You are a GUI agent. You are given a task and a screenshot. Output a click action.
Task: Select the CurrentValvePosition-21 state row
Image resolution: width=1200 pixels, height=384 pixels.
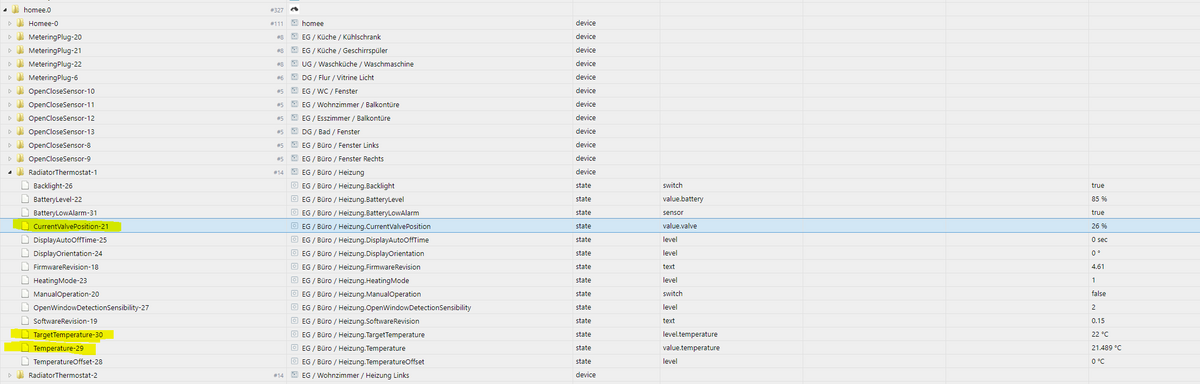click(x=600, y=226)
